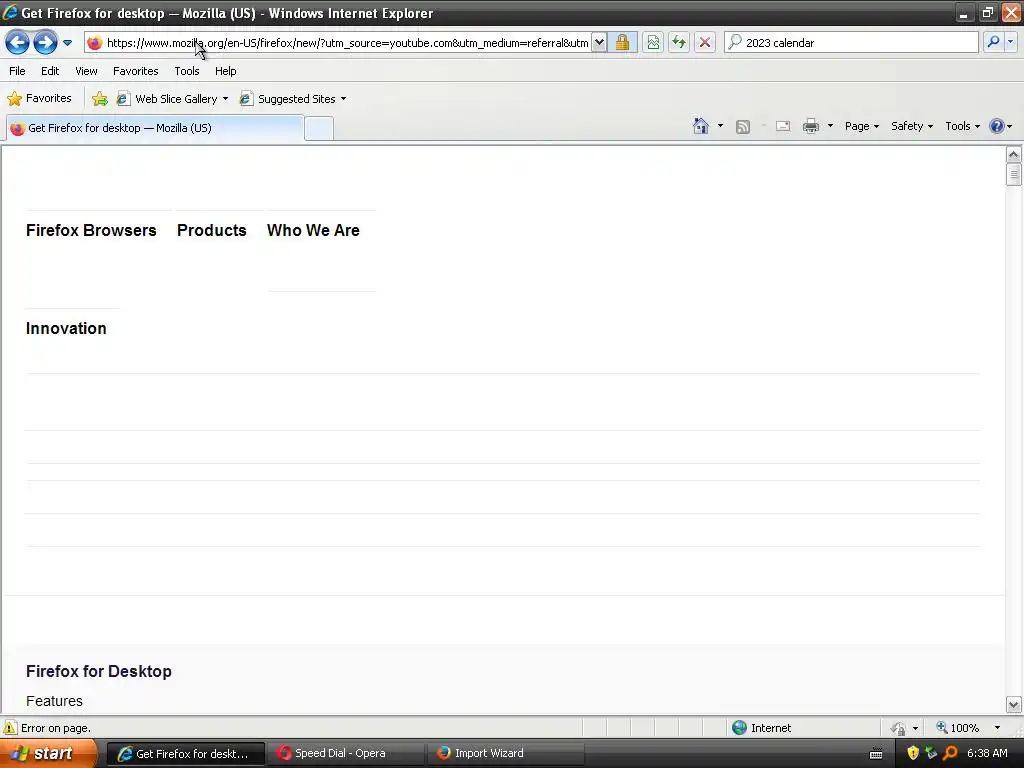Click the on-screen keyboard tray icon
This screenshot has height=768, width=1024.
876,754
